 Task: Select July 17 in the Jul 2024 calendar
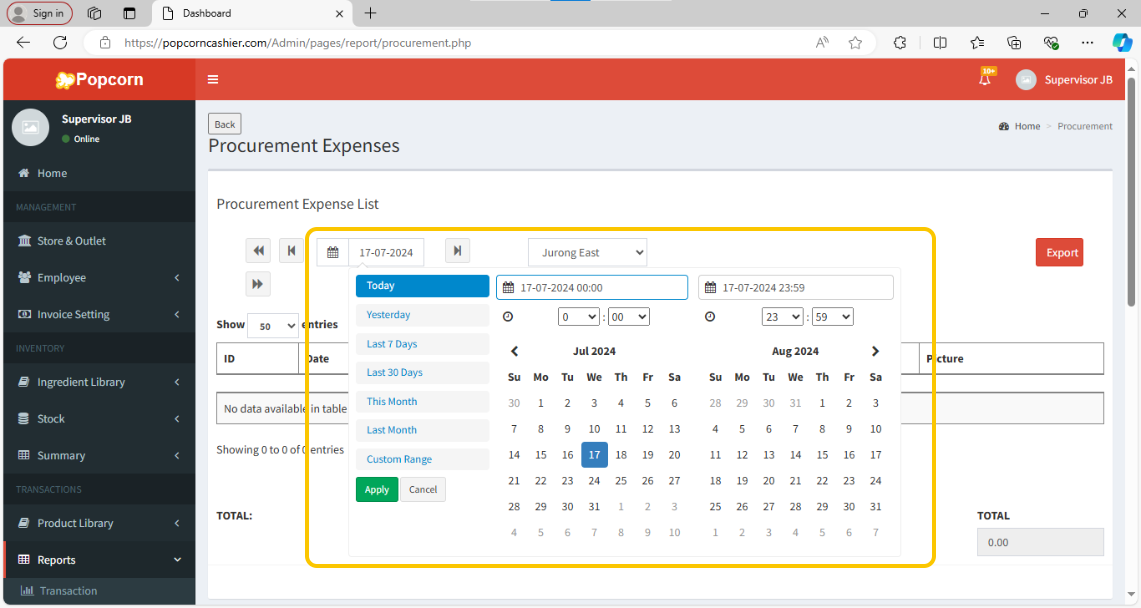coord(595,455)
